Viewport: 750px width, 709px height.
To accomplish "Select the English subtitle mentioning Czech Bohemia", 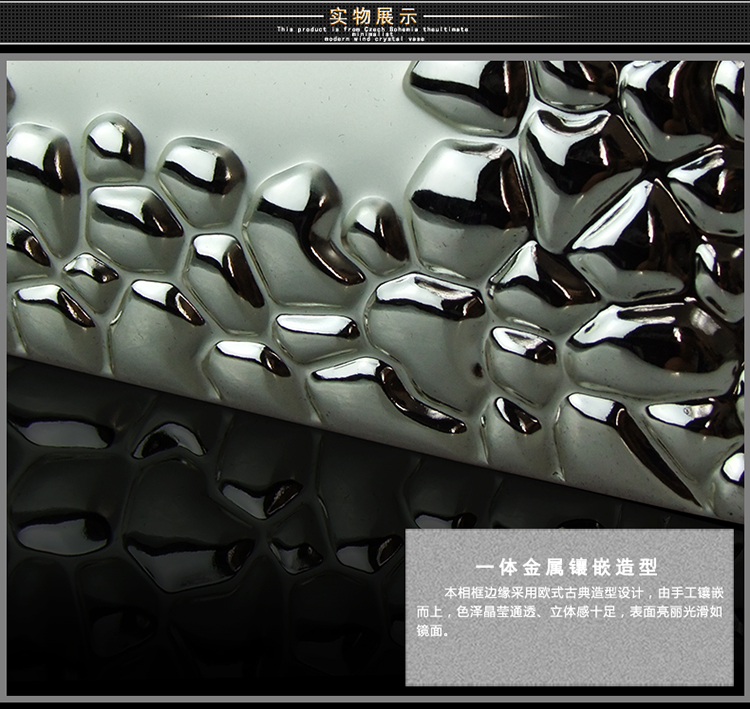I will pos(373,30).
